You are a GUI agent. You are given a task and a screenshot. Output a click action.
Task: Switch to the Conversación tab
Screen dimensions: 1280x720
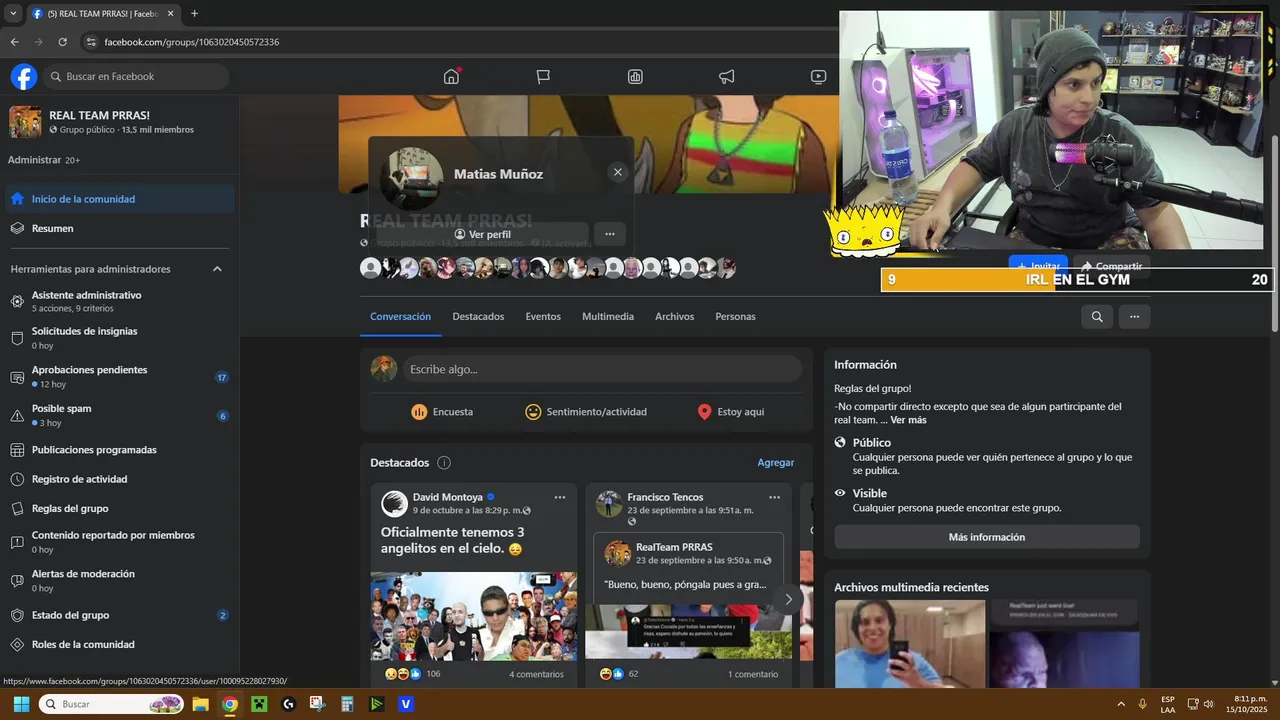(x=400, y=316)
